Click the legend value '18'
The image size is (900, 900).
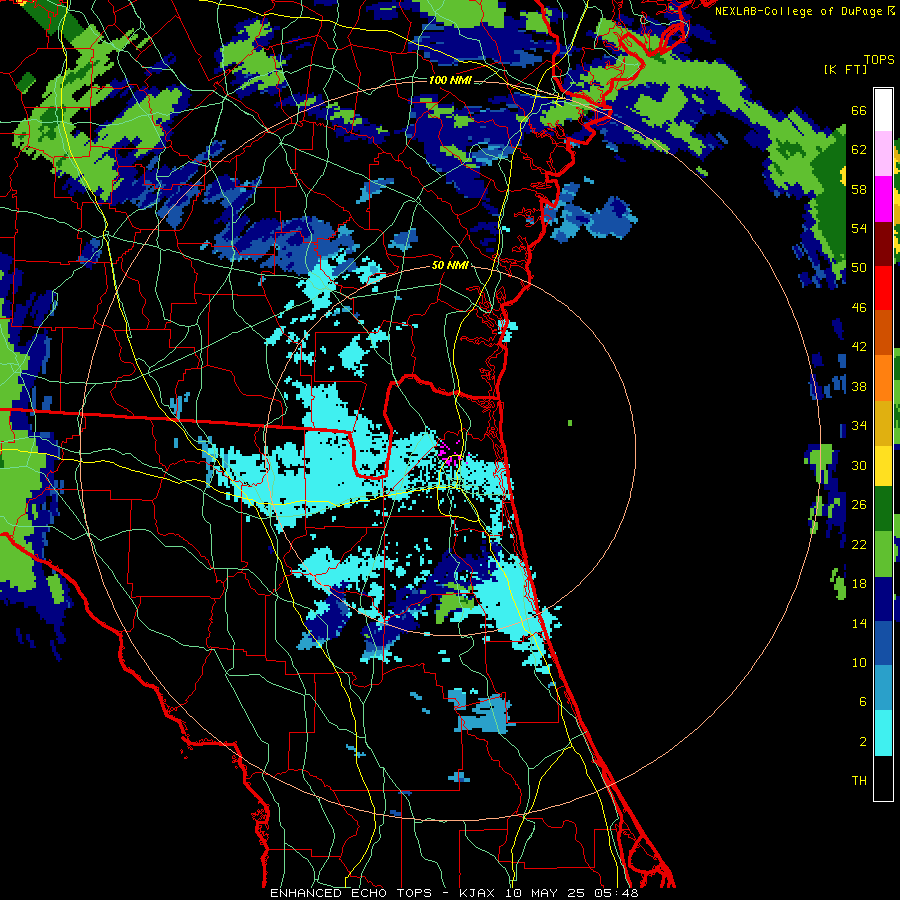859,584
